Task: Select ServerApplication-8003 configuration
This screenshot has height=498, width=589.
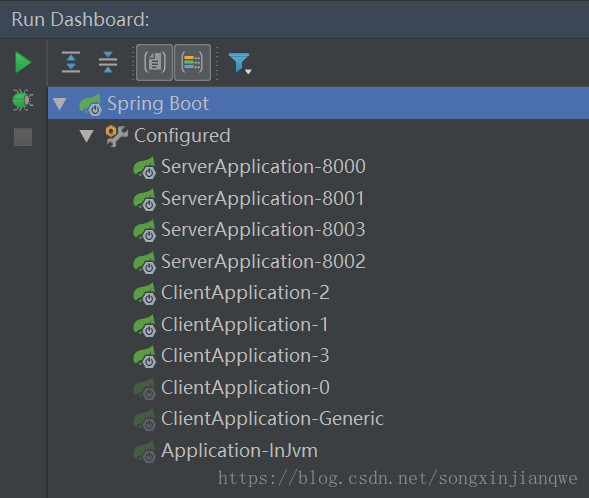Action: pyautogui.click(x=263, y=230)
